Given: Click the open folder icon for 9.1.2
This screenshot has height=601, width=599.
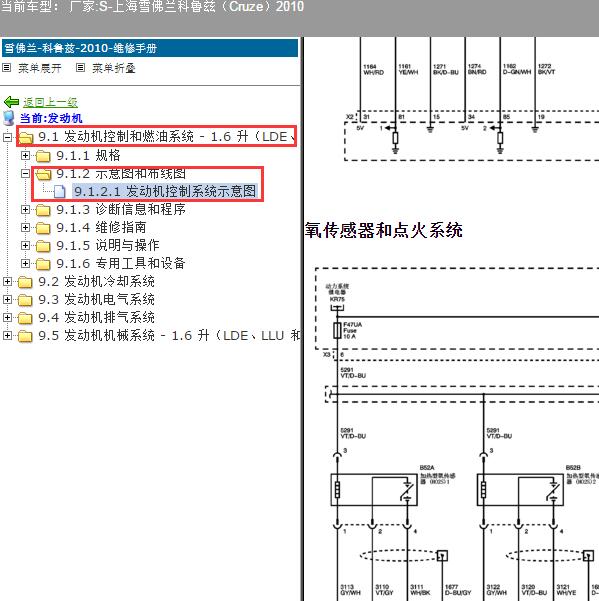Looking at the screenshot, I should point(43,174).
